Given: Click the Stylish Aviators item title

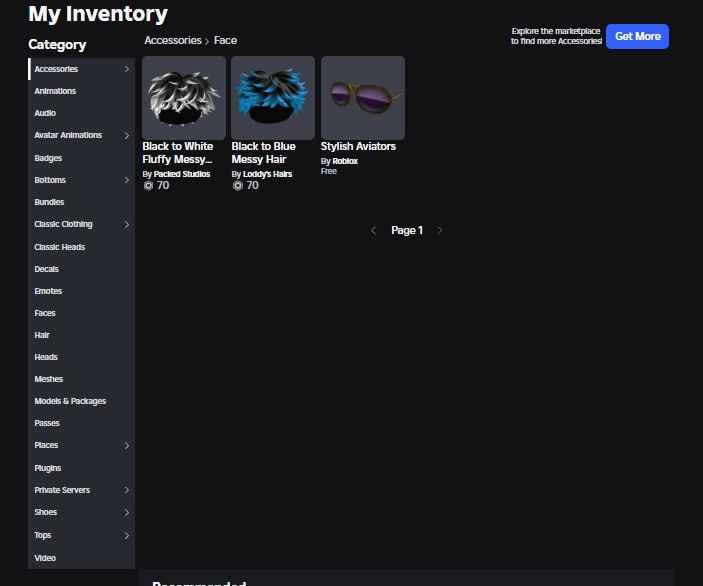Looking at the screenshot, I should tap(358, 146).
